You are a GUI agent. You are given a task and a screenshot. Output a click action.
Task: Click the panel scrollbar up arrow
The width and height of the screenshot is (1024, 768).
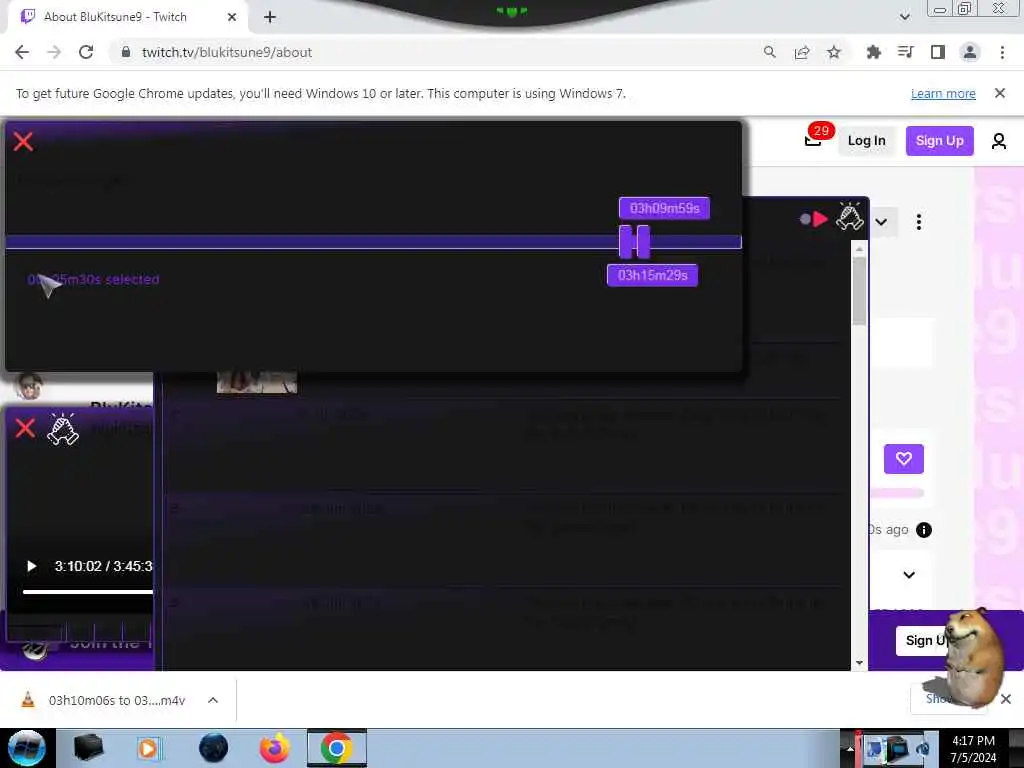(x=859, y=249)
